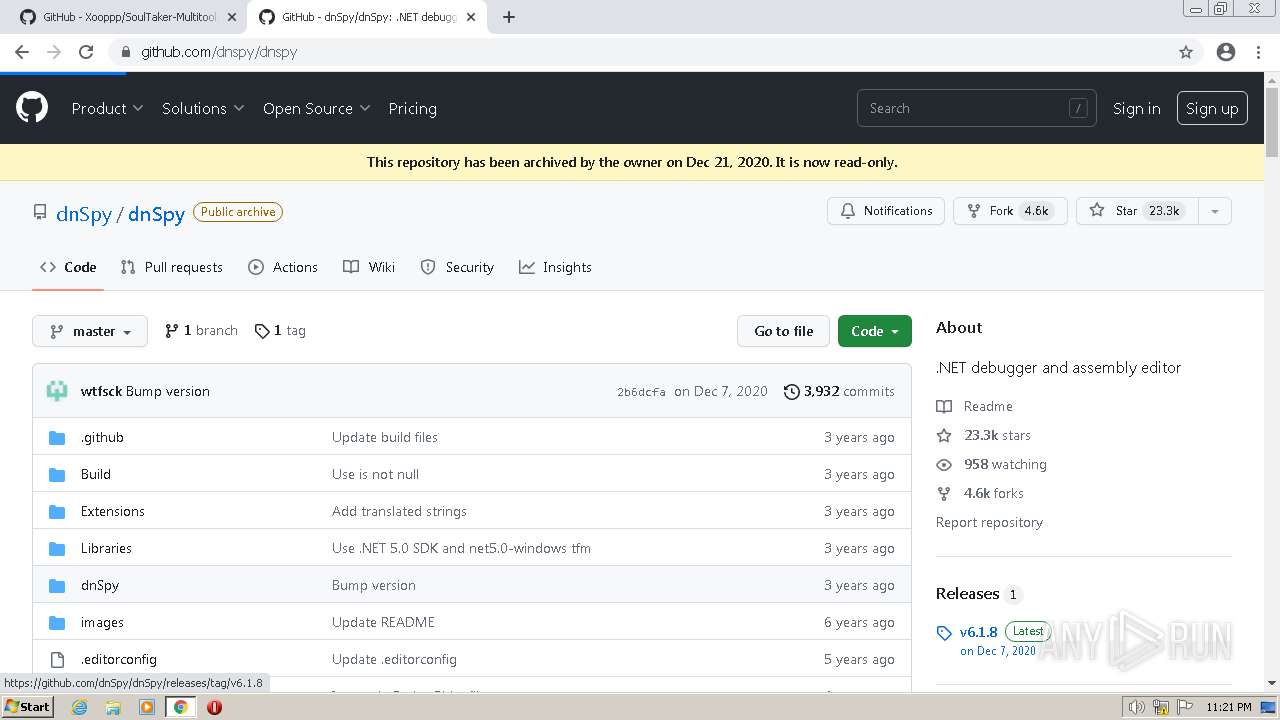The height and width of the screenshot is (720, 1280).
Task: Open the master branch dropdown
Action: coord(90,331)
